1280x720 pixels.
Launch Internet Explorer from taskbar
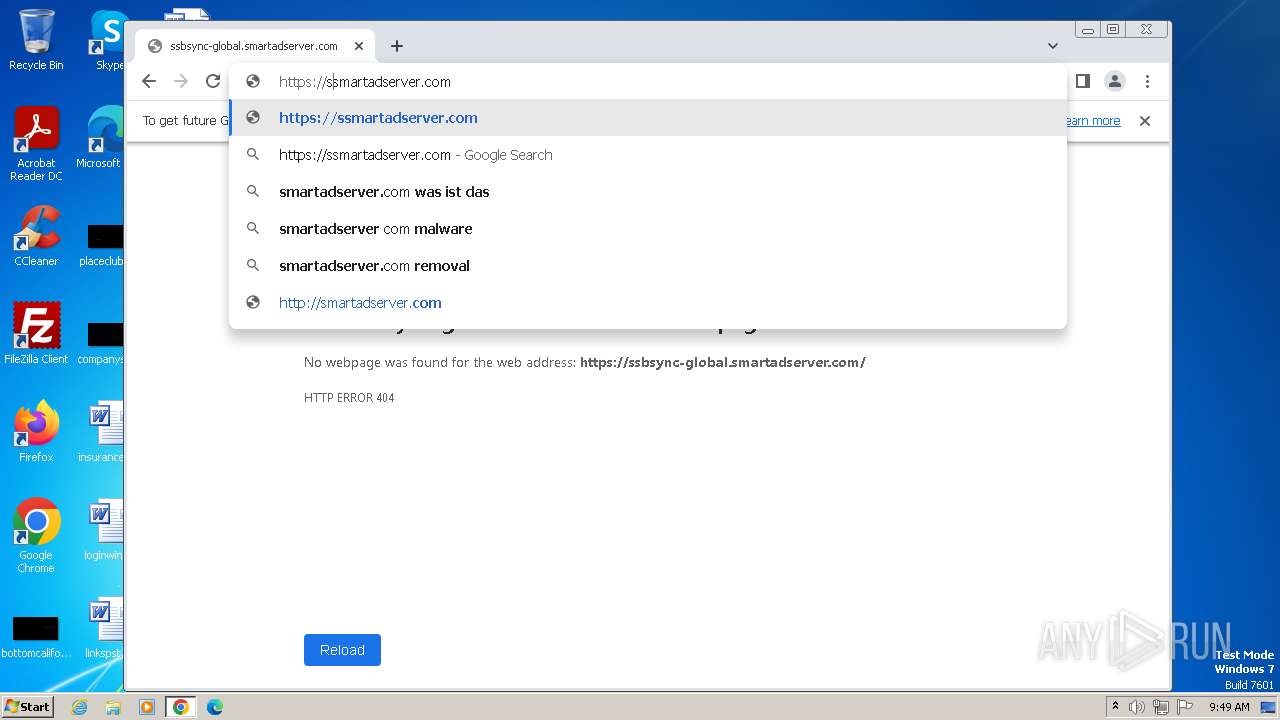tap(80, 707)
